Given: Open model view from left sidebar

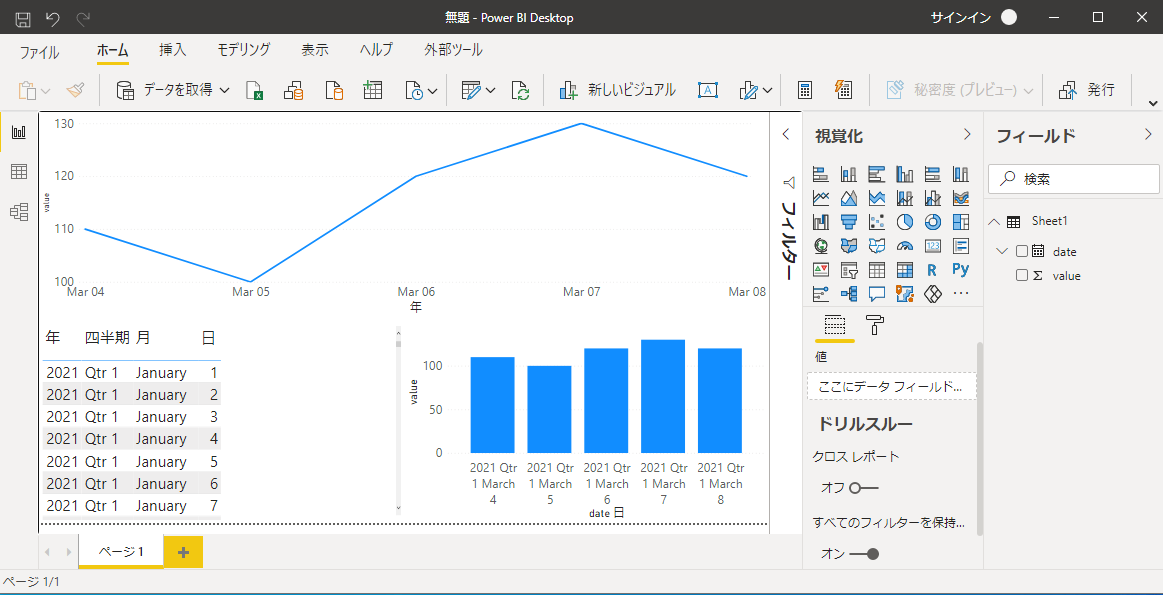Looking at the screenshot, I should (20, 212).
